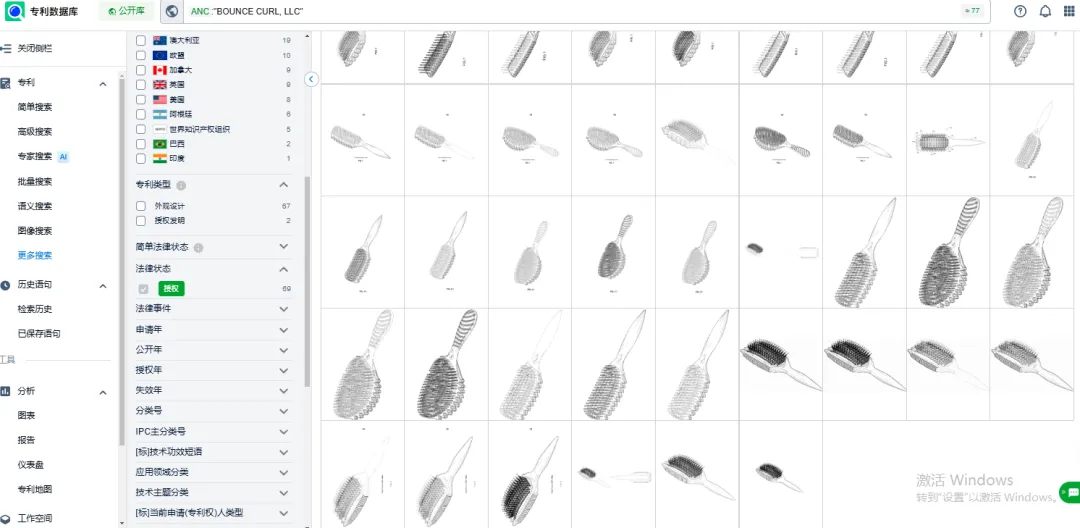Open 简单搜索 in sidebar

pyautogui.click(x=35, y=107)
